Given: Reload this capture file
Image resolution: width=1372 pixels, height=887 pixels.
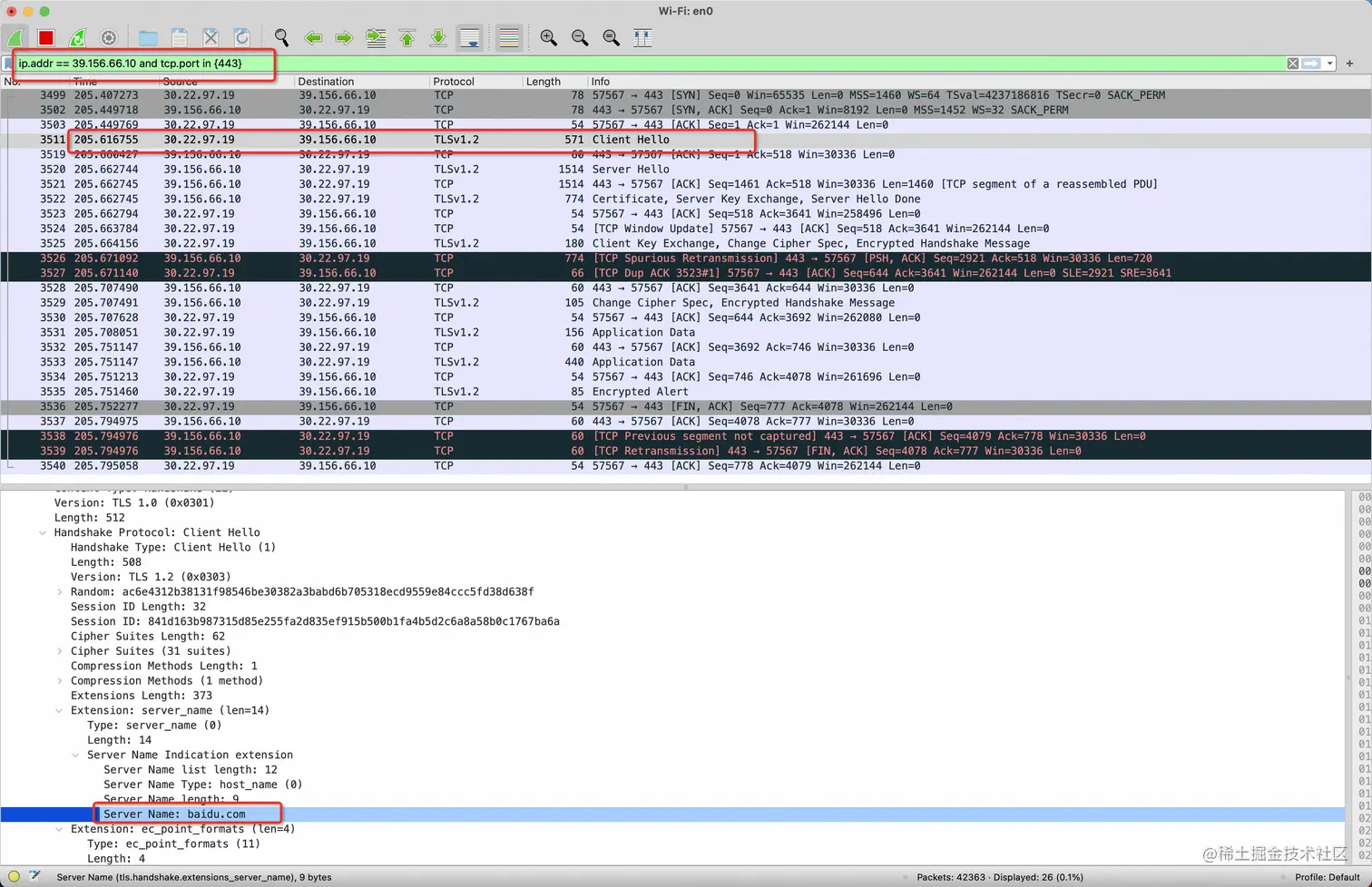Looking at the screenshot, I should coord(242,38).
